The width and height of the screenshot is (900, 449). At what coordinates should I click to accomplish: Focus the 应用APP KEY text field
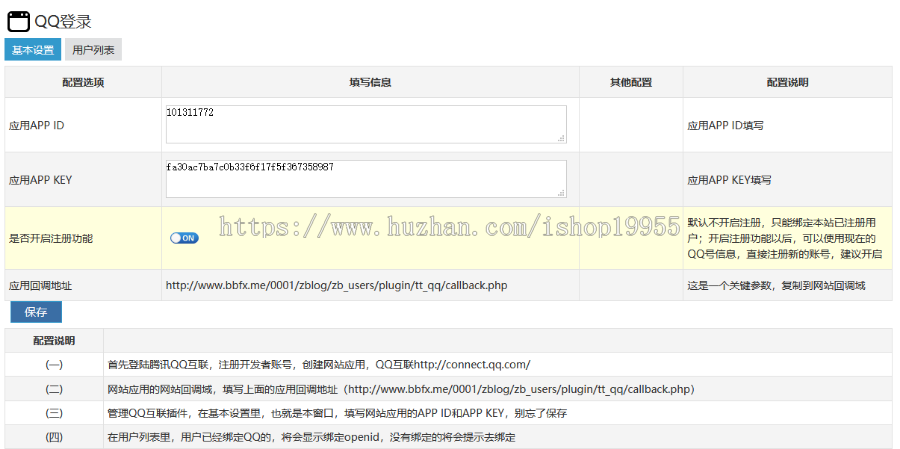point(366,179)
